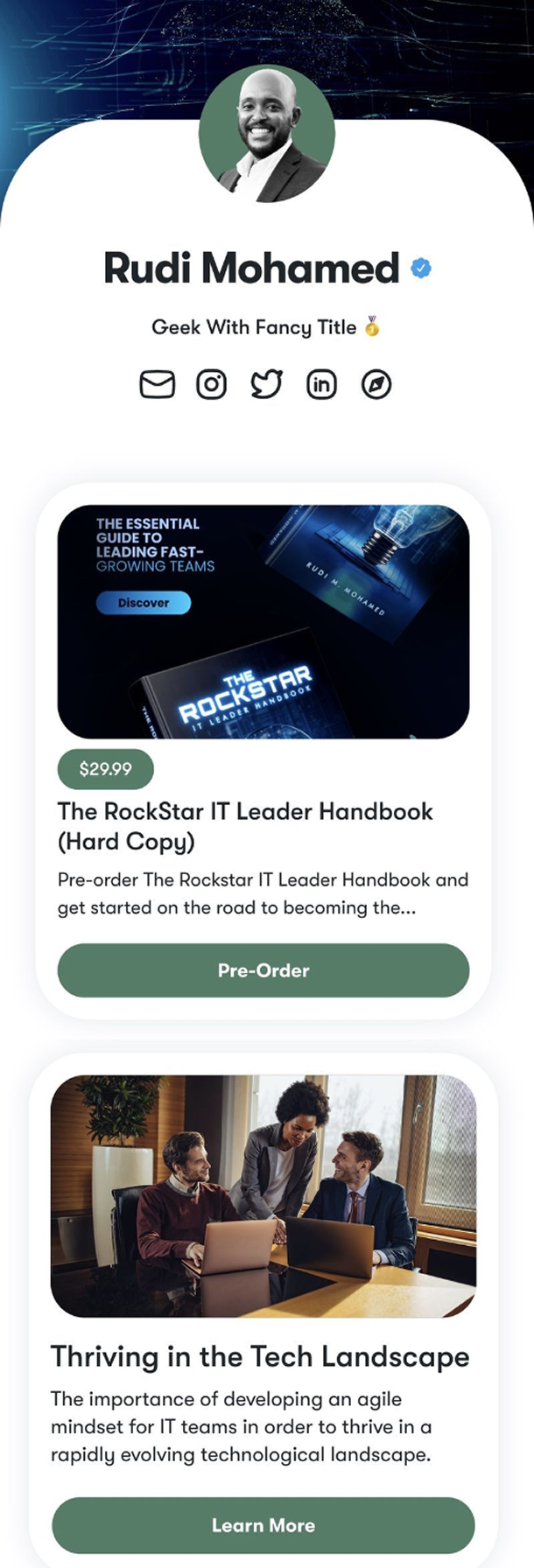Screen dimensions: 534x1568
Task: Click the Rudi Mohamed name heading
Action: (x=251, y=268)
